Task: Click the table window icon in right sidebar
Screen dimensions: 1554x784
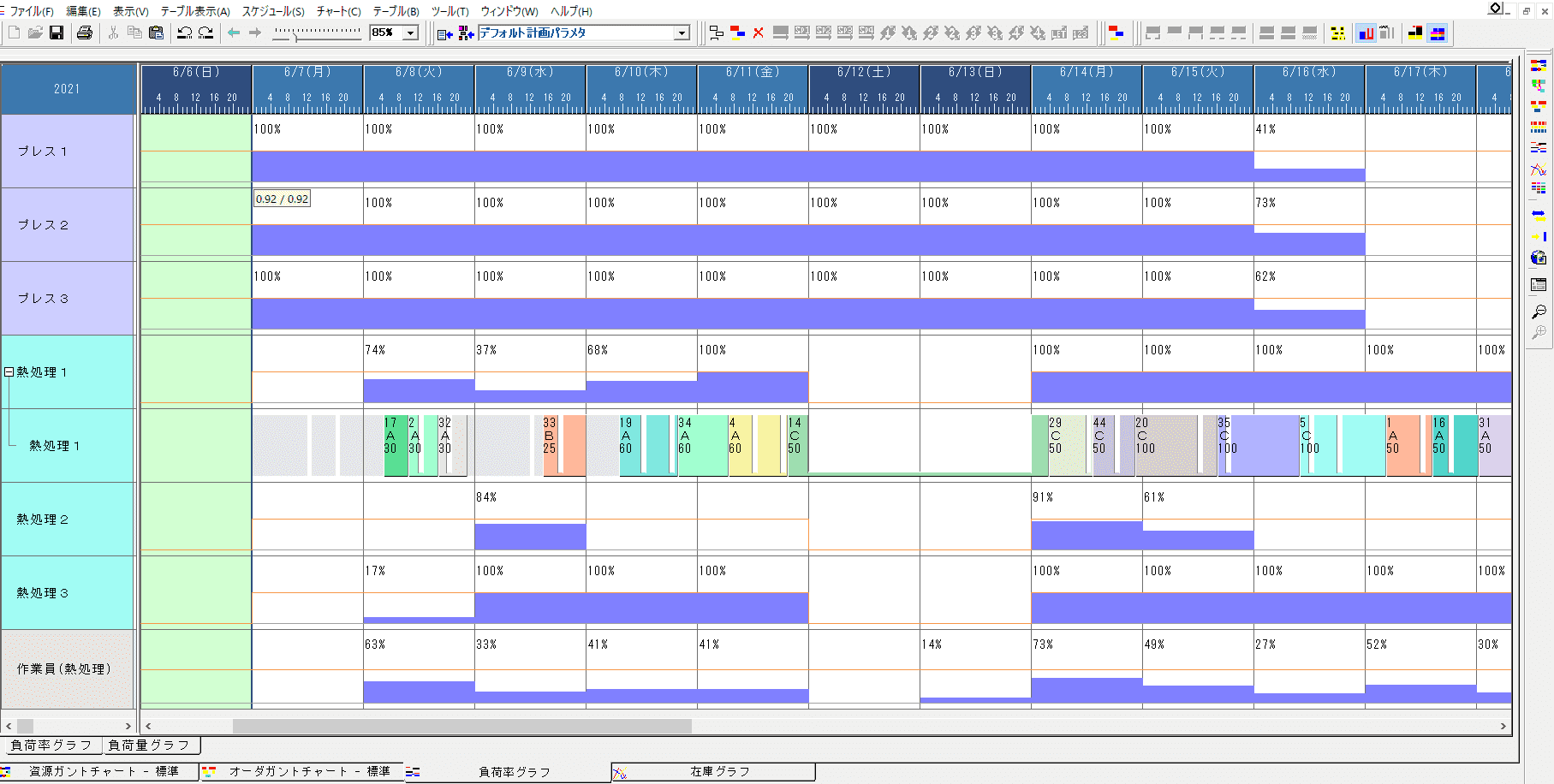Action: pyautogui.click(x=1539, y=285)
